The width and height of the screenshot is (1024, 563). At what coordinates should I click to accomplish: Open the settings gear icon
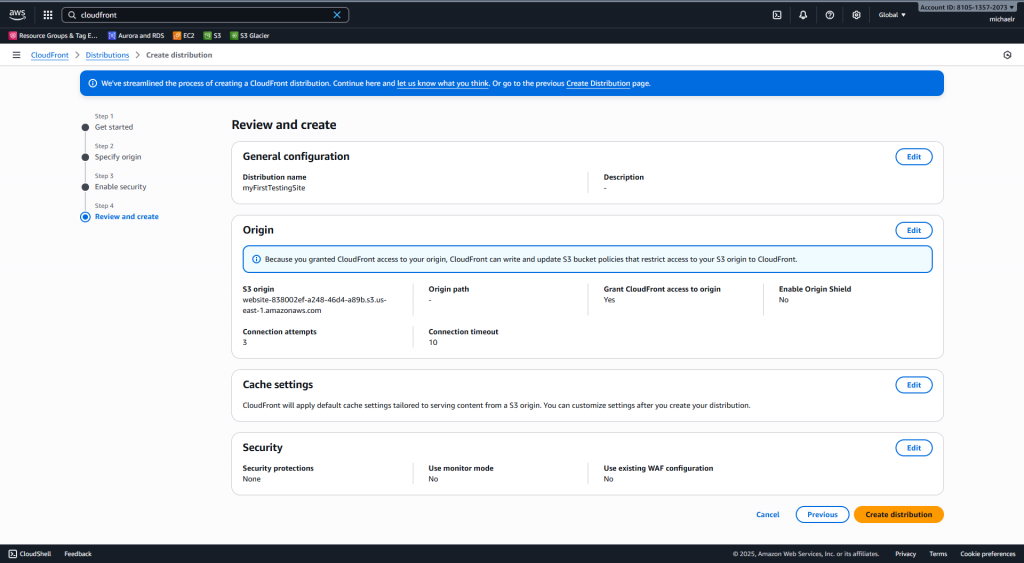click(x=856, y=14)
